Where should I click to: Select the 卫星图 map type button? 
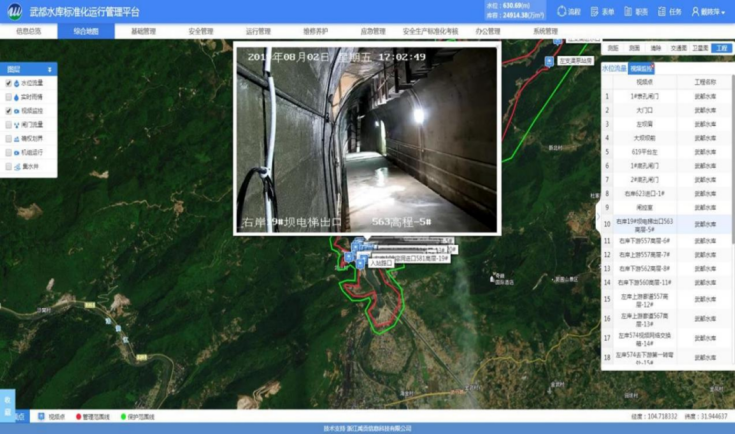click(701, 47)
